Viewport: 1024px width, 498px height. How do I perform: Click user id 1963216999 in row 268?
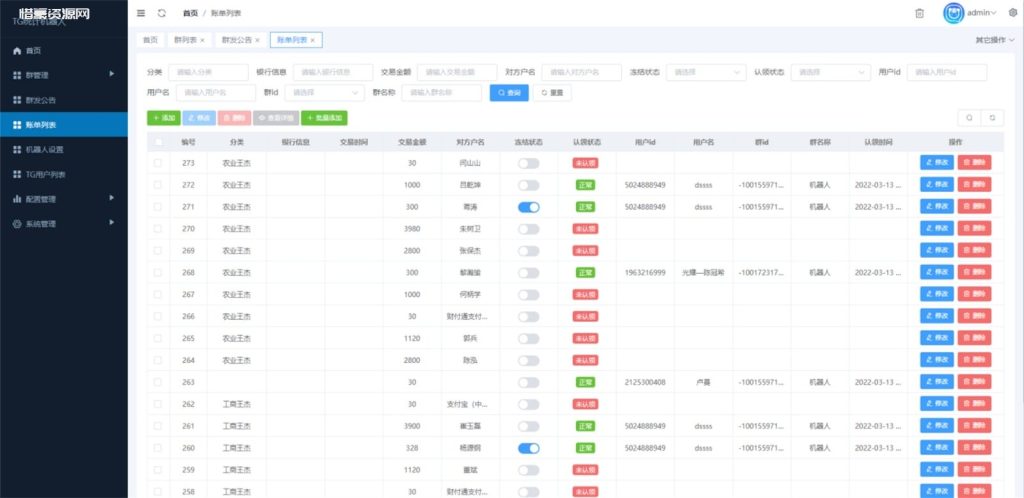coord(645,273)
